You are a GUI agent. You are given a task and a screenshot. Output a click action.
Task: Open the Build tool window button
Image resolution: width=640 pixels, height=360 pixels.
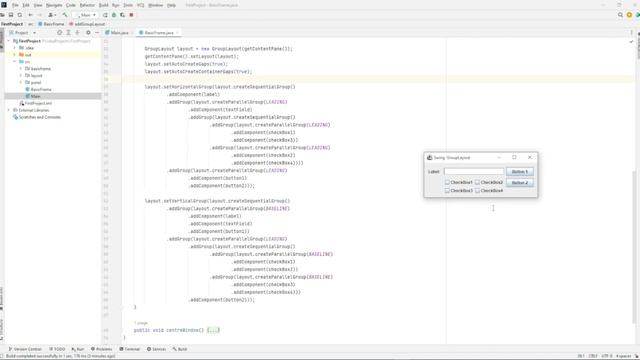(180, 349)
